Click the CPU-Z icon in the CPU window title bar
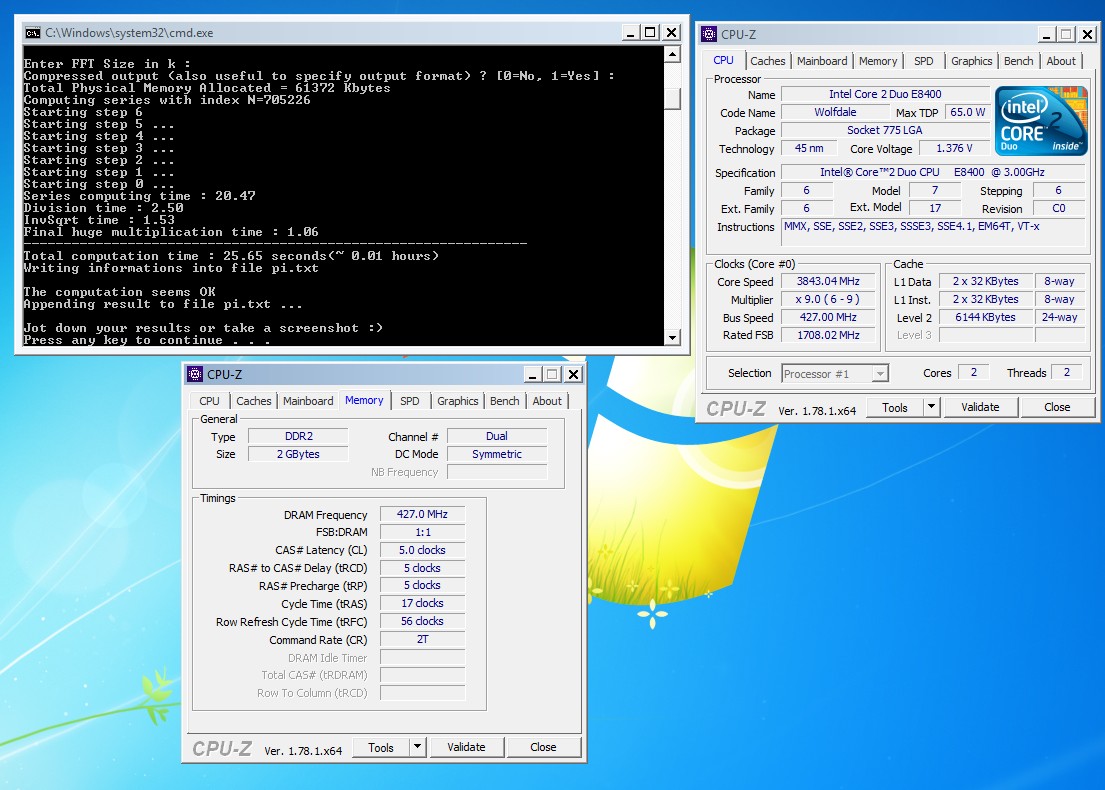This screenshot has width=1105, height=790. pos(709,34)
